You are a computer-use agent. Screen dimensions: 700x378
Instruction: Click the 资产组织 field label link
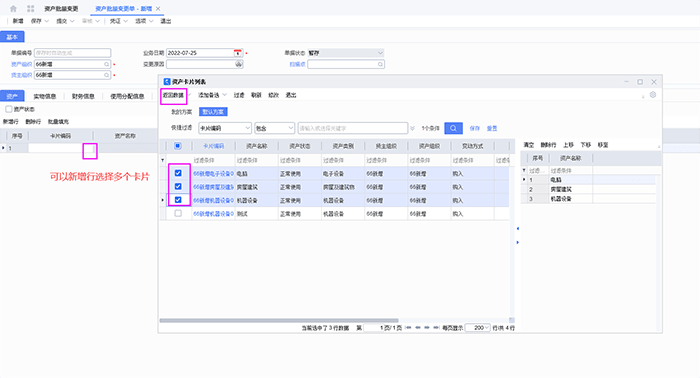(x=21, y=64)
